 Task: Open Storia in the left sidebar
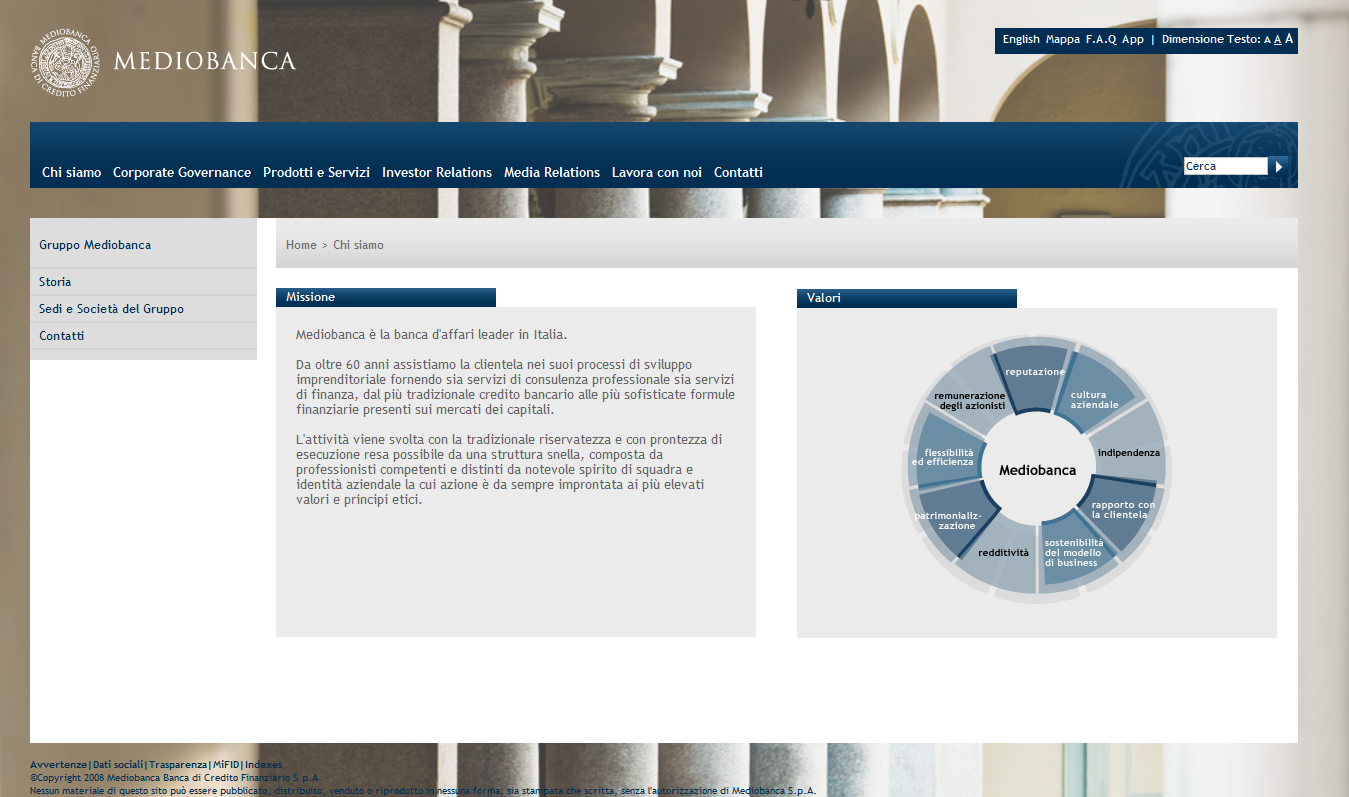coord(55,282)
